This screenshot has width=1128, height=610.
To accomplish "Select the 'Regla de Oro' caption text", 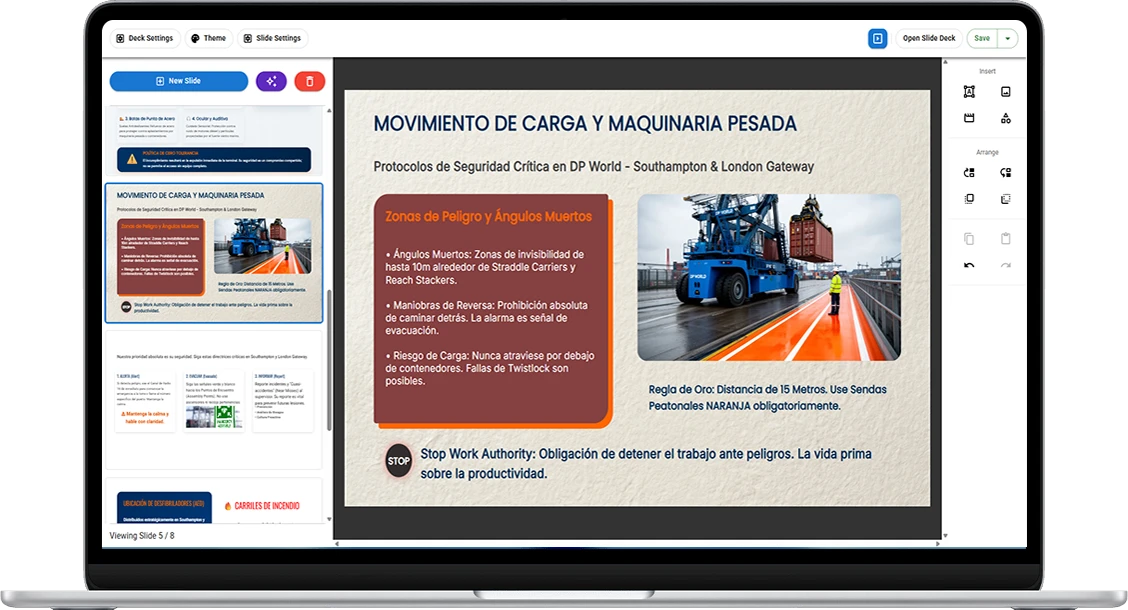I will click(768, 398).
